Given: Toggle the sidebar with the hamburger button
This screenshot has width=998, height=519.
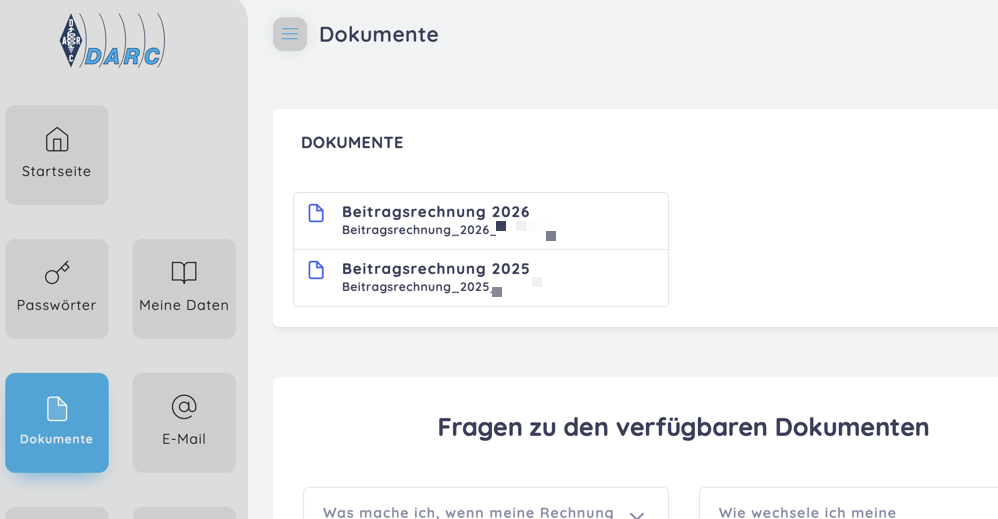Looking at the screenshot, I should click(x=290, y=34).
